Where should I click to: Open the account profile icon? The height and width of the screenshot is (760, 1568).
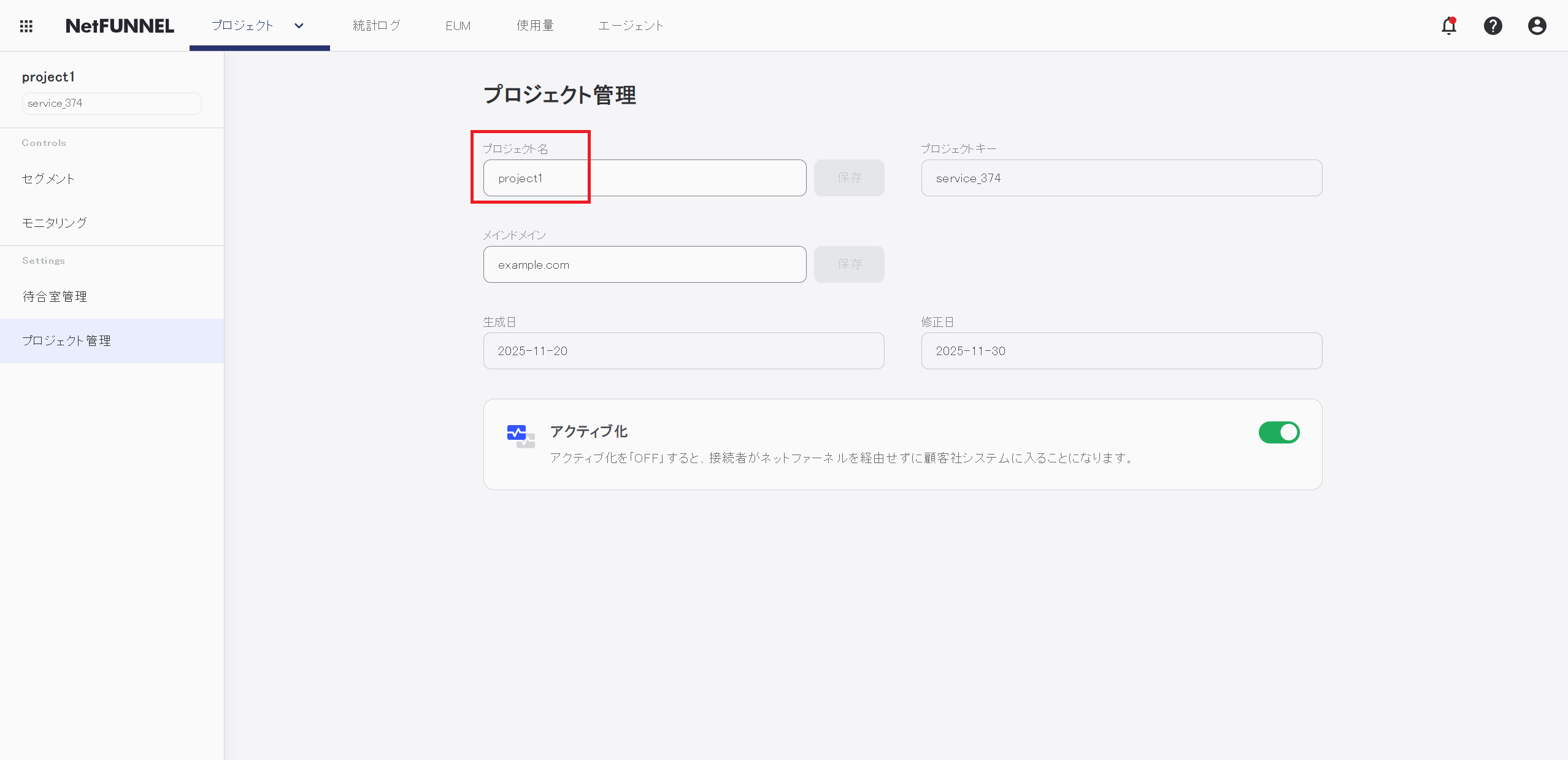pyautogui.click(x=1537, y=25)
